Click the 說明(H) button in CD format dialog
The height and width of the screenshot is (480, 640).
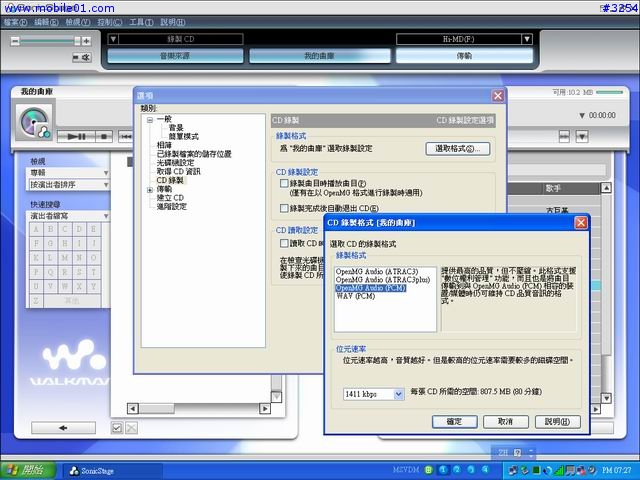click(x=558, y=422)
